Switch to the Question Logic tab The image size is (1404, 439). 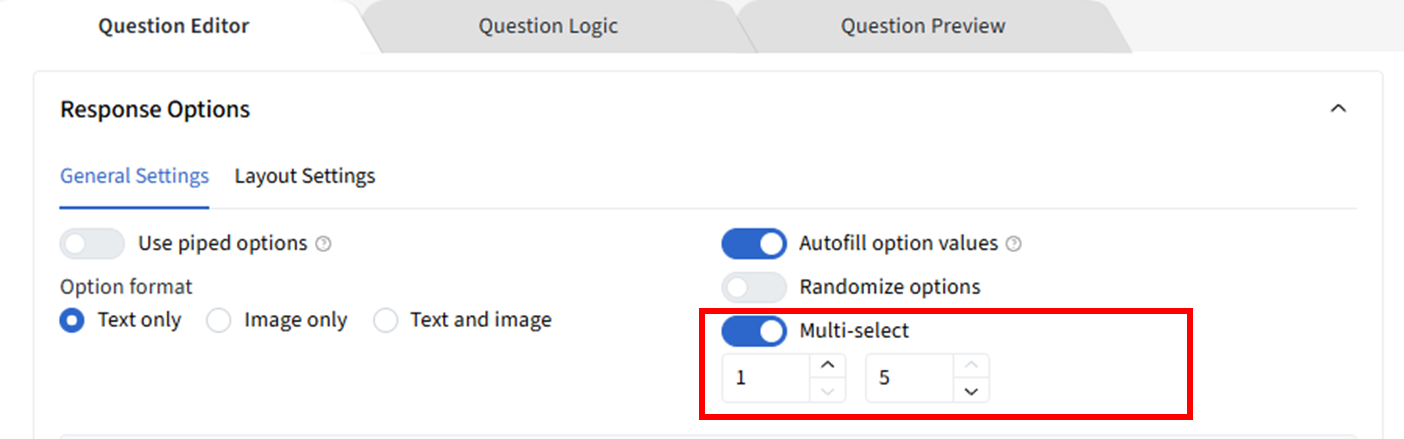click(x=547, y=26)
